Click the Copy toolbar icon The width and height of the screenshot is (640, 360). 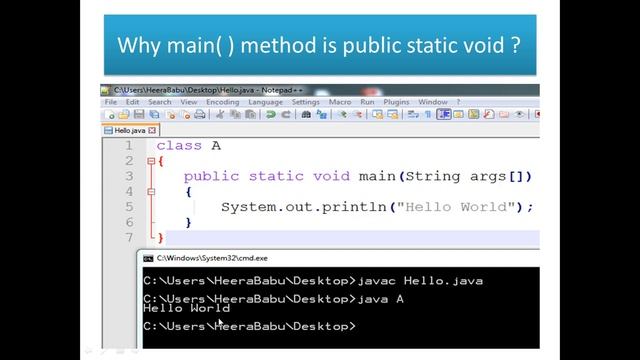point(236,115)
